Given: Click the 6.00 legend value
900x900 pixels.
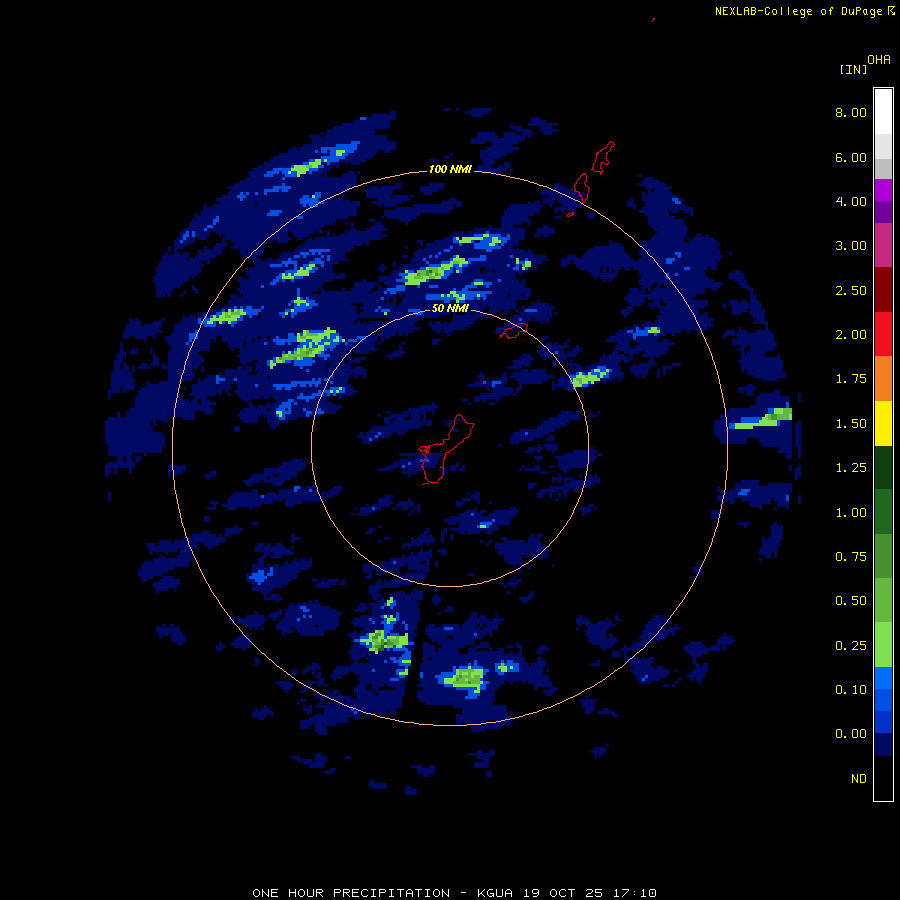Looking at the screenshot, I should click(851, 157).
